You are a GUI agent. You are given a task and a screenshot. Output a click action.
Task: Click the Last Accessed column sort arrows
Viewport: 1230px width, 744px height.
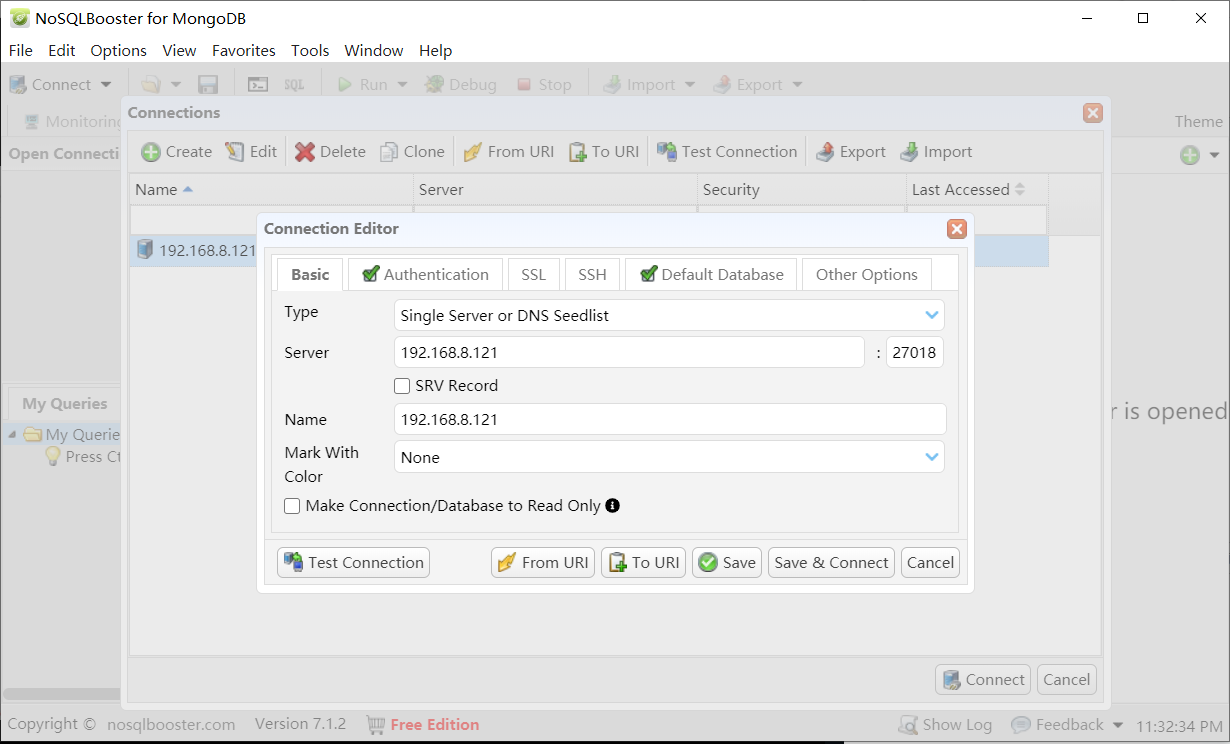1020,189
